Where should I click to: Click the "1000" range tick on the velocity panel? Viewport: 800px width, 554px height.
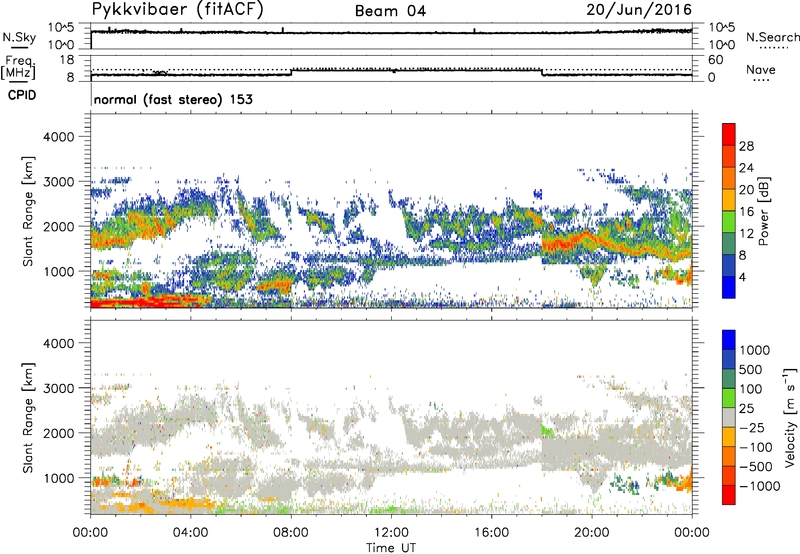pos(58,478)
